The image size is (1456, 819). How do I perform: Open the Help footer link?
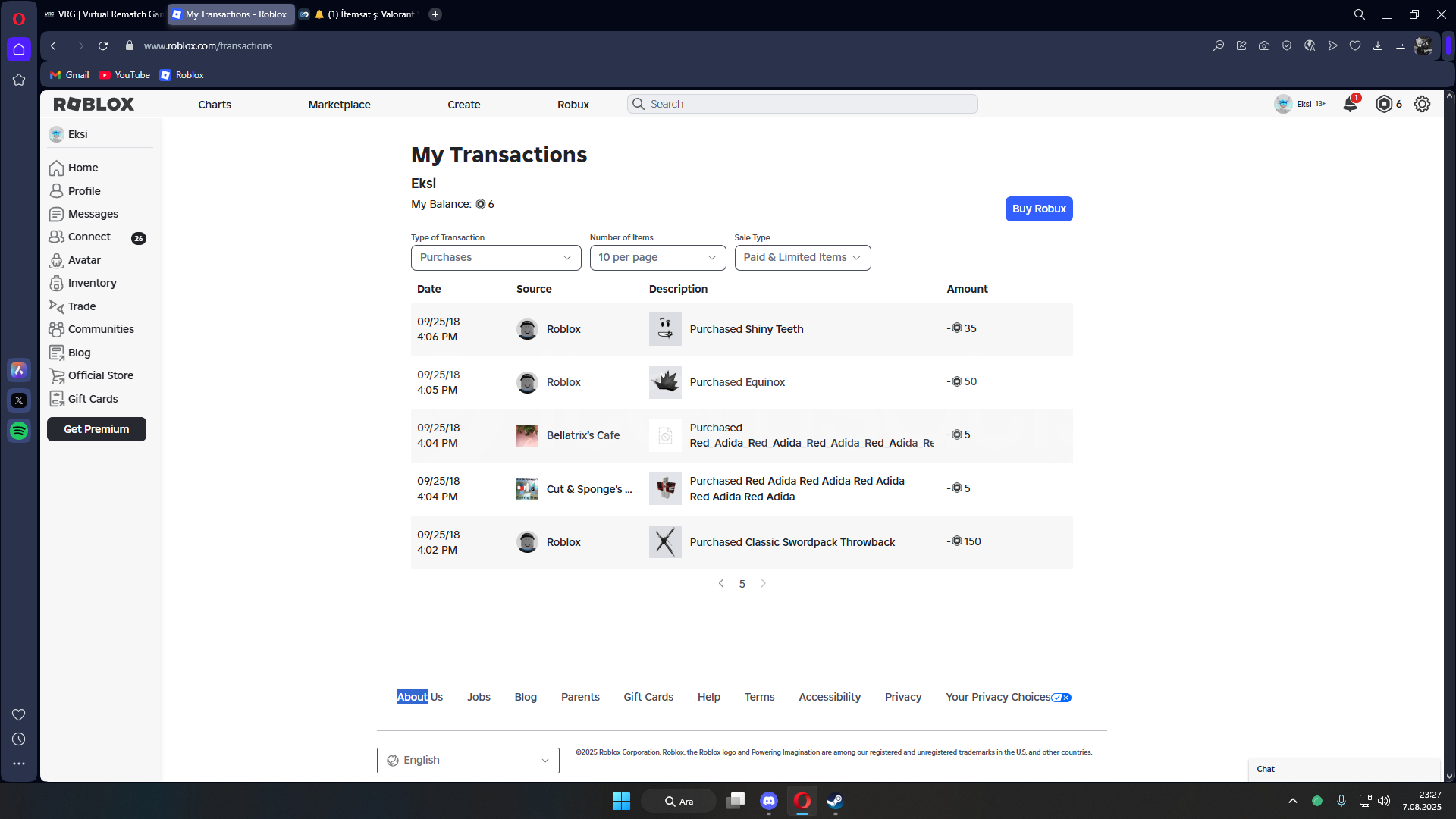pos(709,697)
